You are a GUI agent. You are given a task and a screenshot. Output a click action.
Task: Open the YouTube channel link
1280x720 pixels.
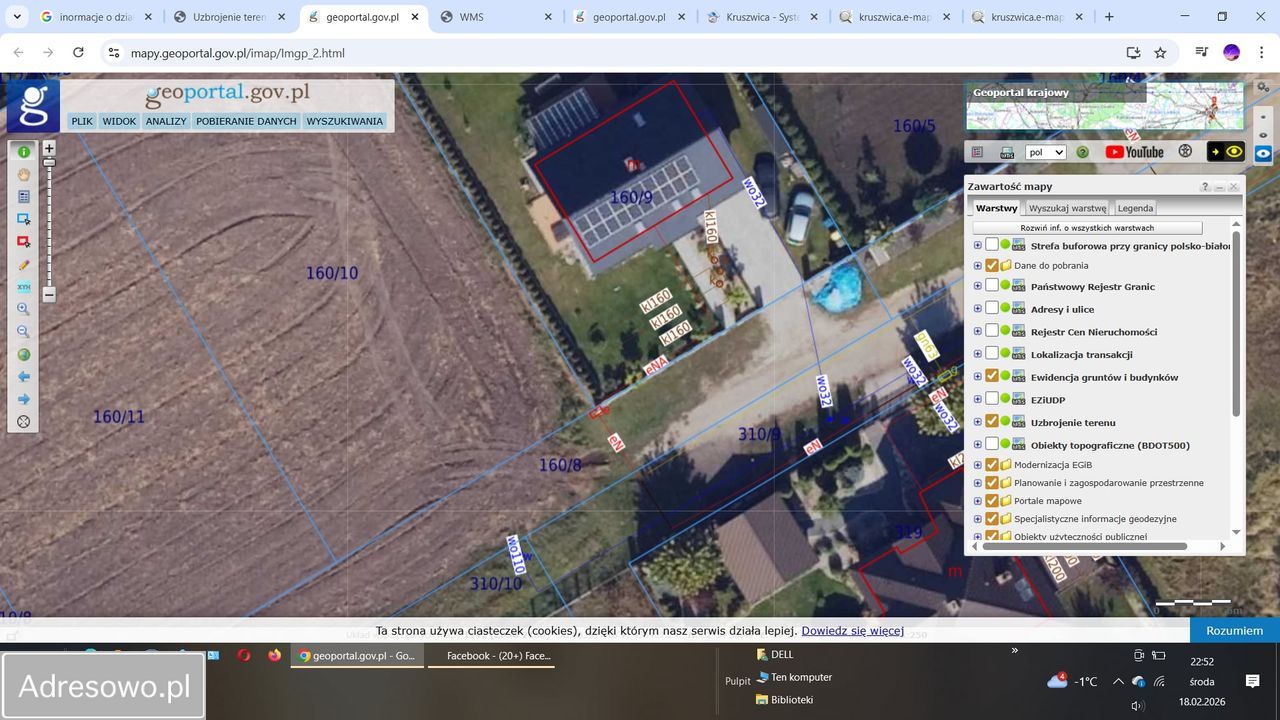(1135, 152)
